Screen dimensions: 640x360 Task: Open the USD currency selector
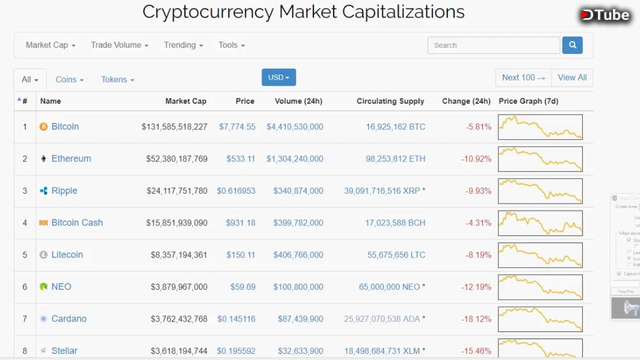pos(279,78)
